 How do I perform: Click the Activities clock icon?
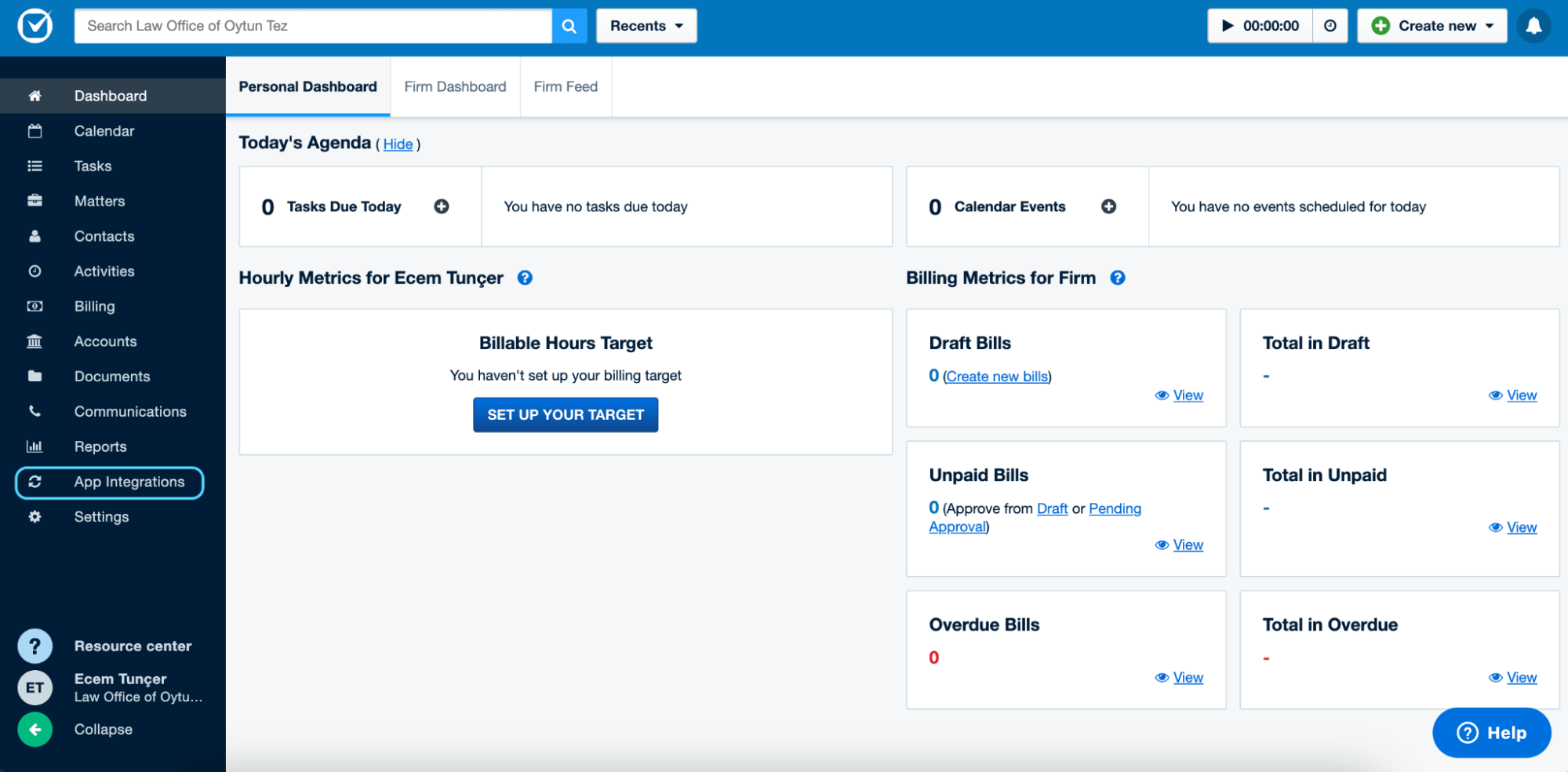[35, 271]
